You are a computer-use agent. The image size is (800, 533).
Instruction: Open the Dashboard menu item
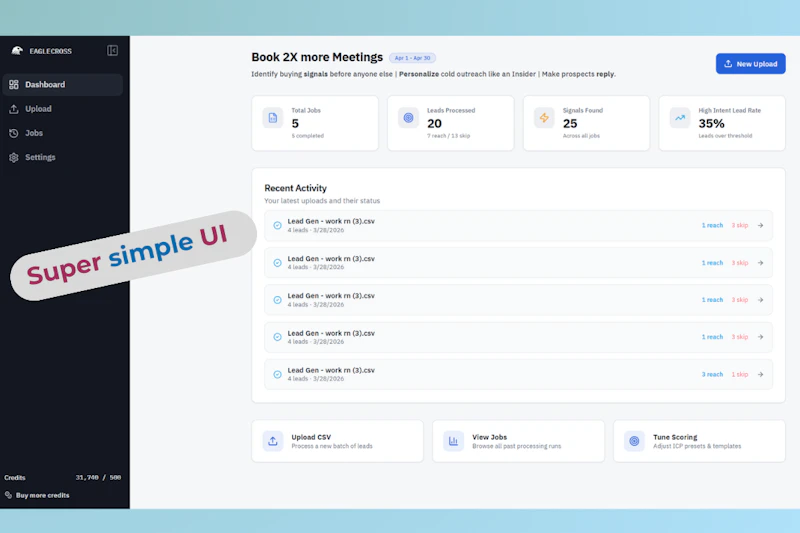(x=63, y=85)
